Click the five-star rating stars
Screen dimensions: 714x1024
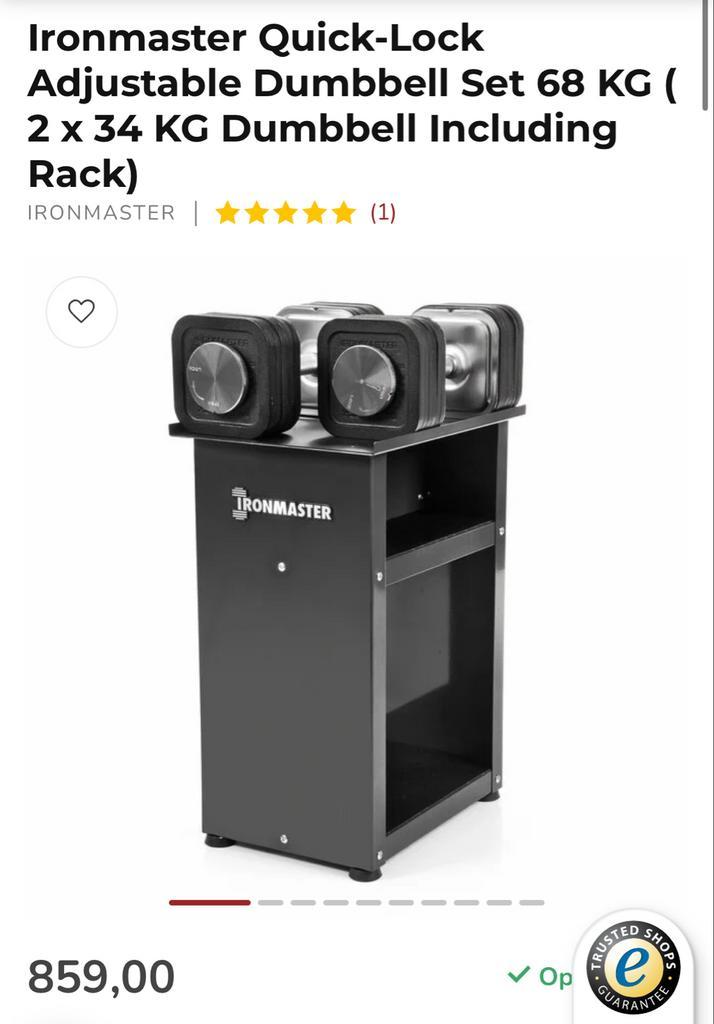(x=286, y=213)
